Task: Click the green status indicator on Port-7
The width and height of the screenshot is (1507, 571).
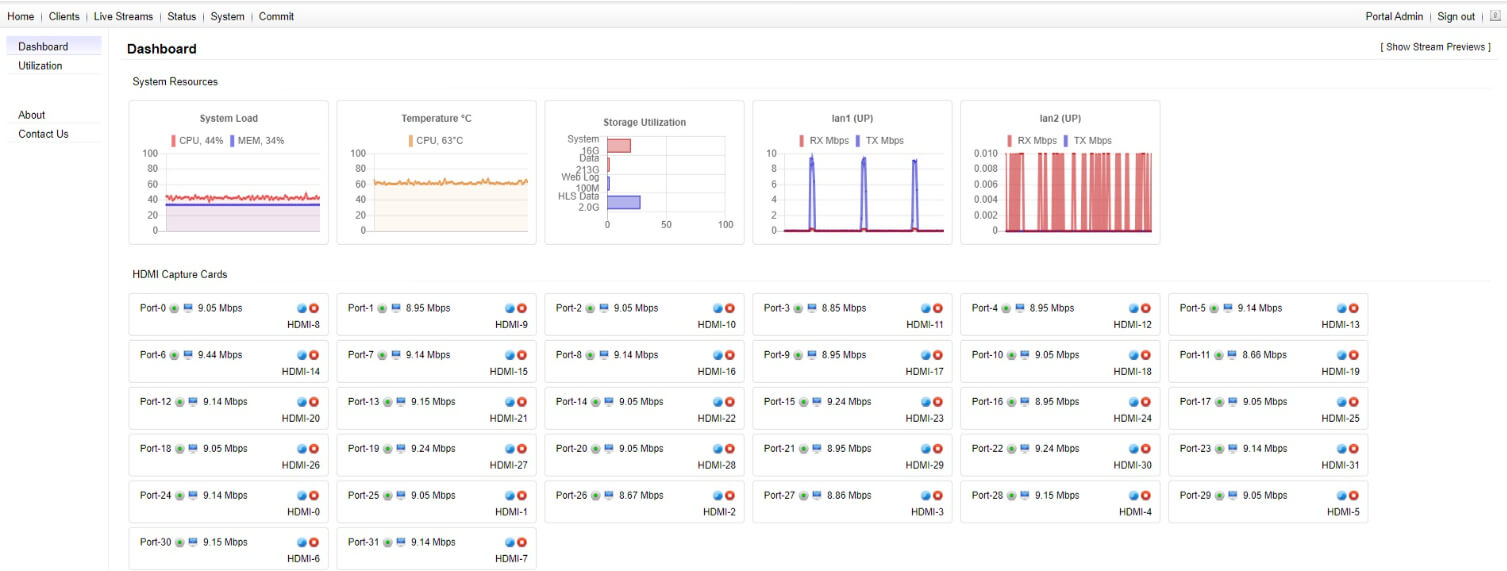Action: click(x=382, y=356)
